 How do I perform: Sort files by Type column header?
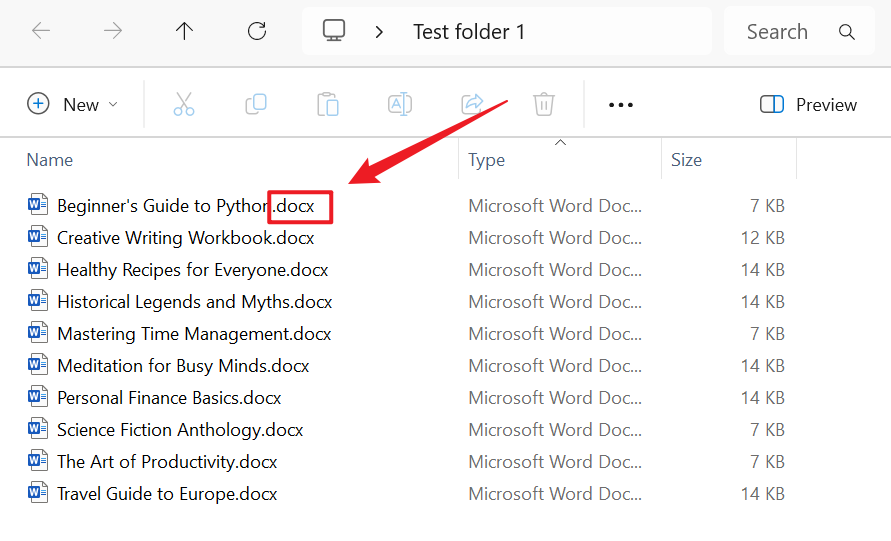click(x=487, y=160)
